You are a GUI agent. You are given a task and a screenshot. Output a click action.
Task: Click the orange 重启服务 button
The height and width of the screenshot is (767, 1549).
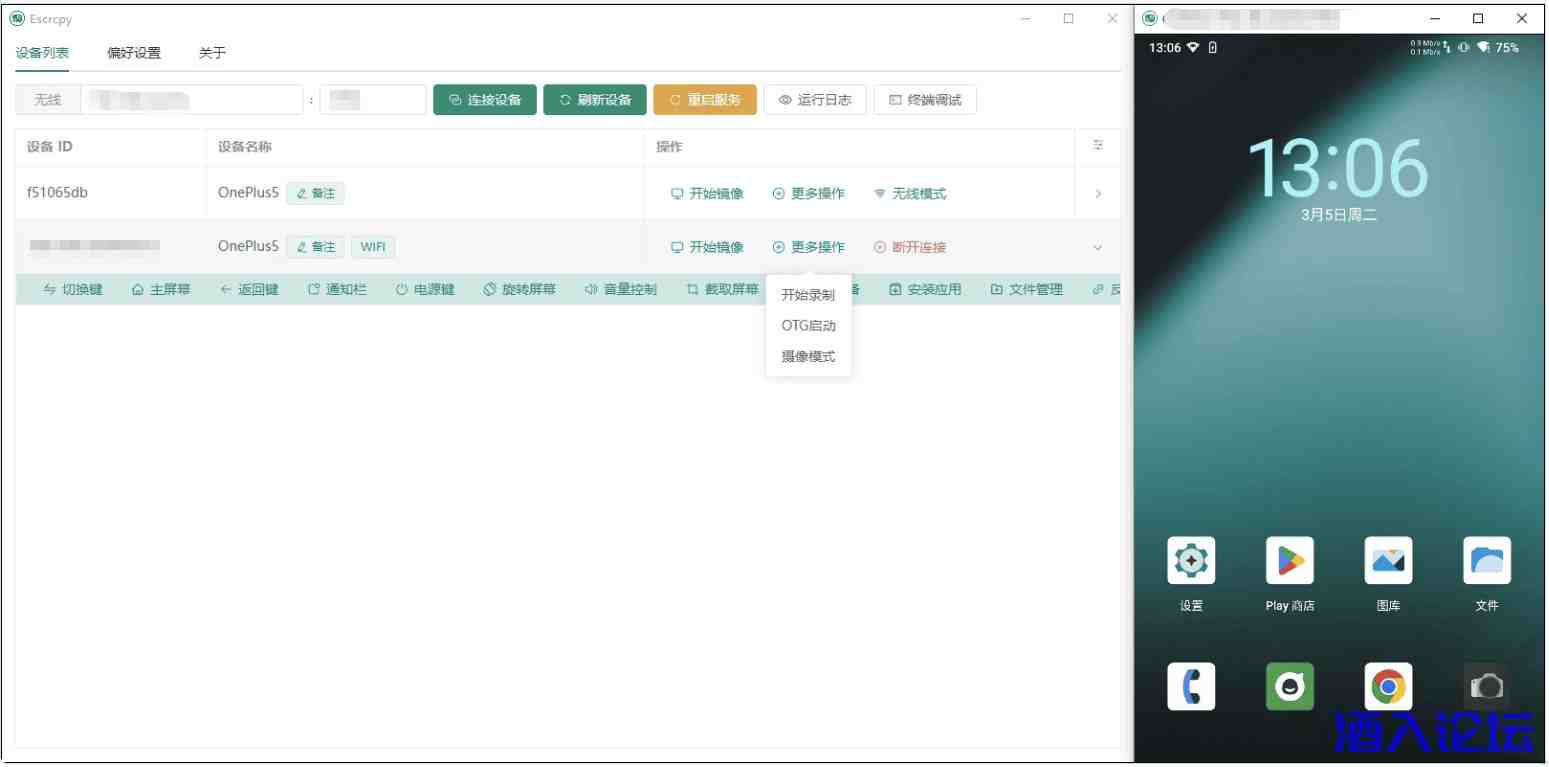(705, 100)
